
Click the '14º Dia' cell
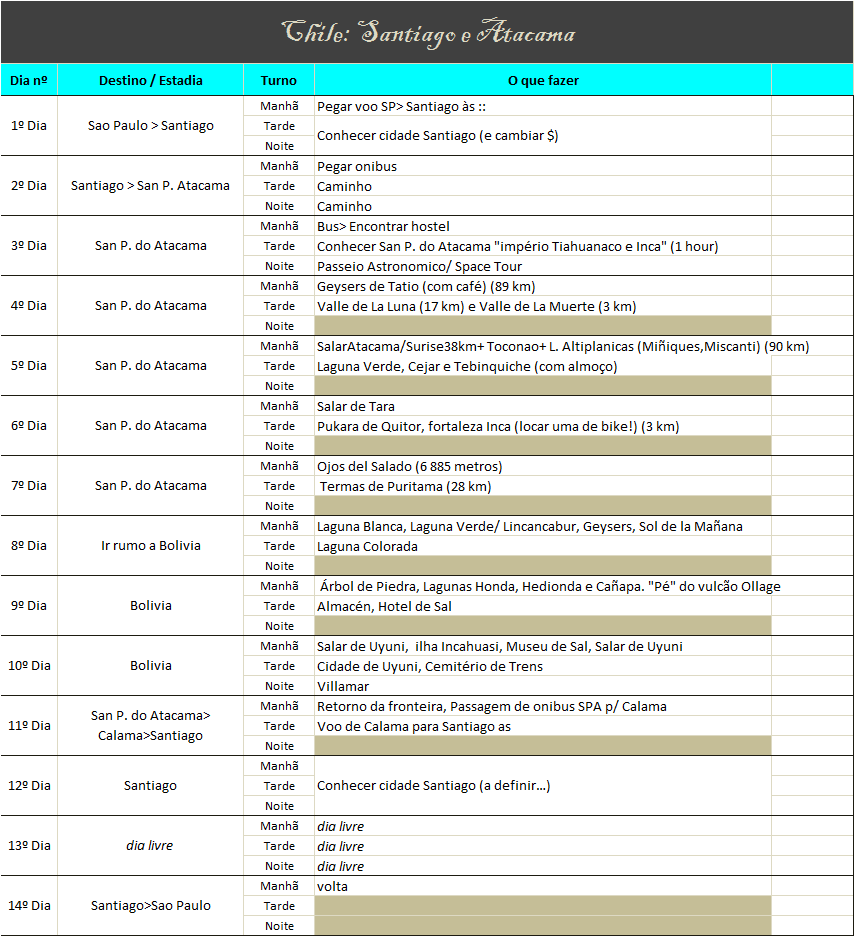(29, 906)
